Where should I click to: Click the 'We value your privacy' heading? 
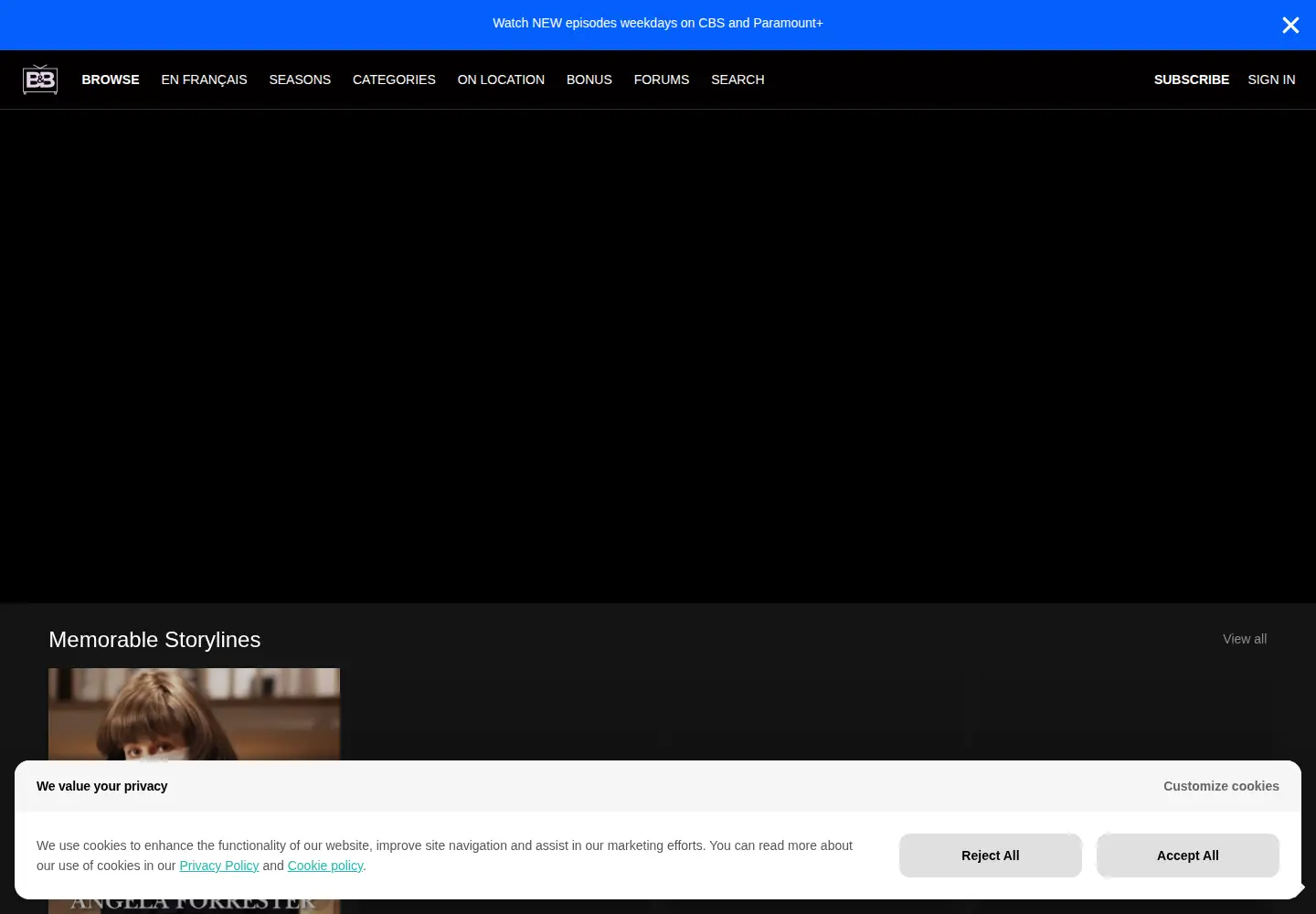point(102,786)
